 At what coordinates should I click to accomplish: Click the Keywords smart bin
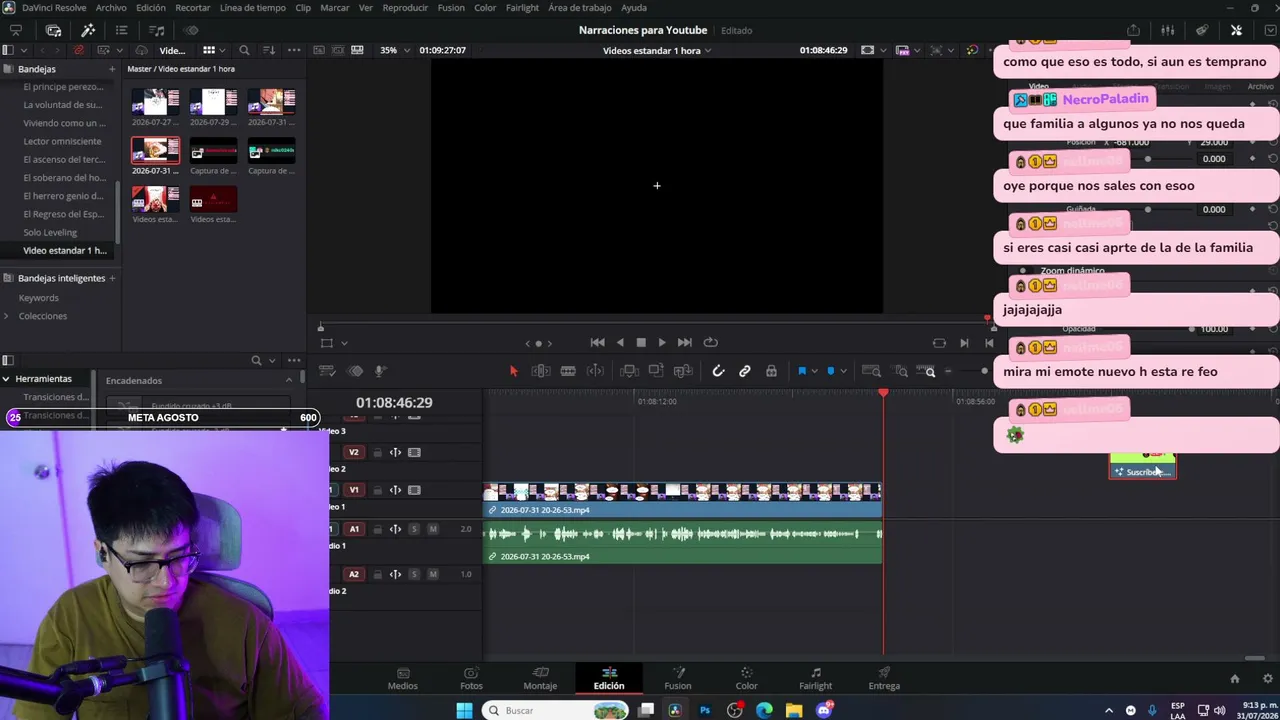38,298
